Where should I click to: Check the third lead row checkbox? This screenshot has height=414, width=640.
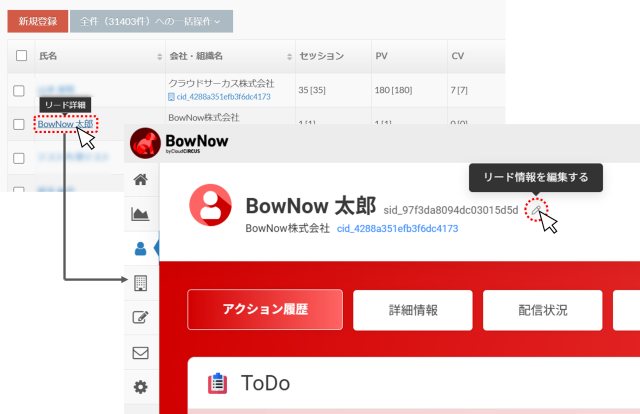point(19,158)
